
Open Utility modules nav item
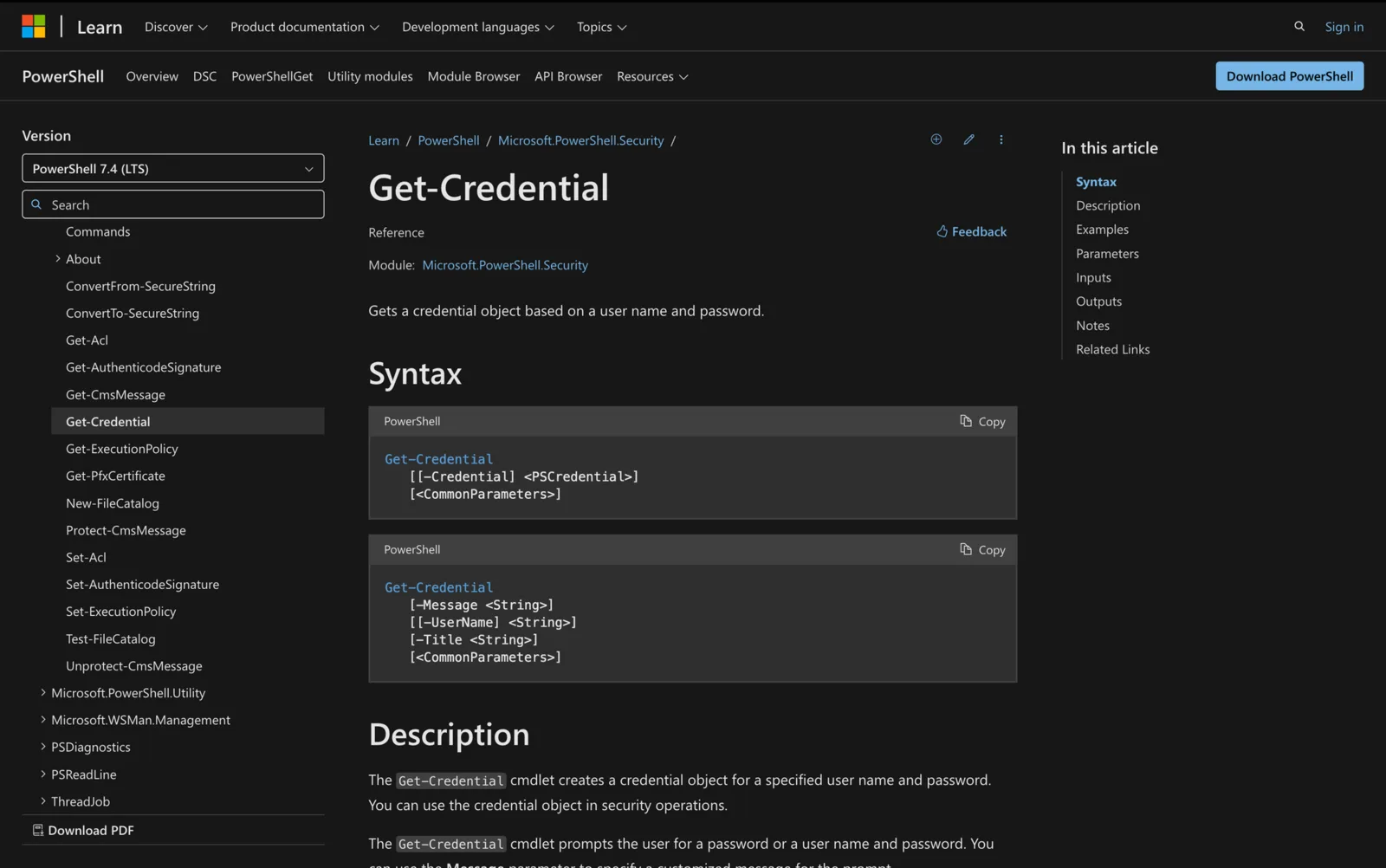[x=370, y=76]
